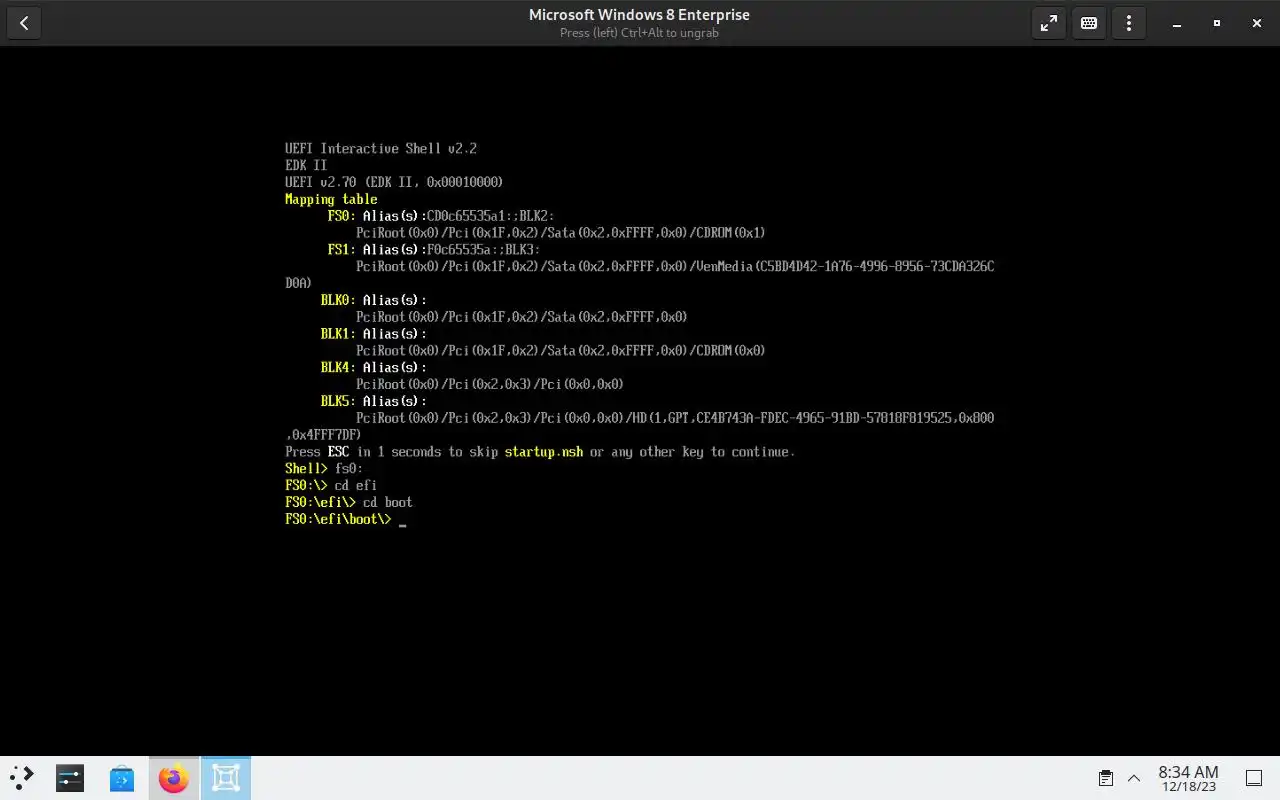Show desktop using the corner taskbar button
This screenshot has height=800, width=1280.
point(1254,778)
